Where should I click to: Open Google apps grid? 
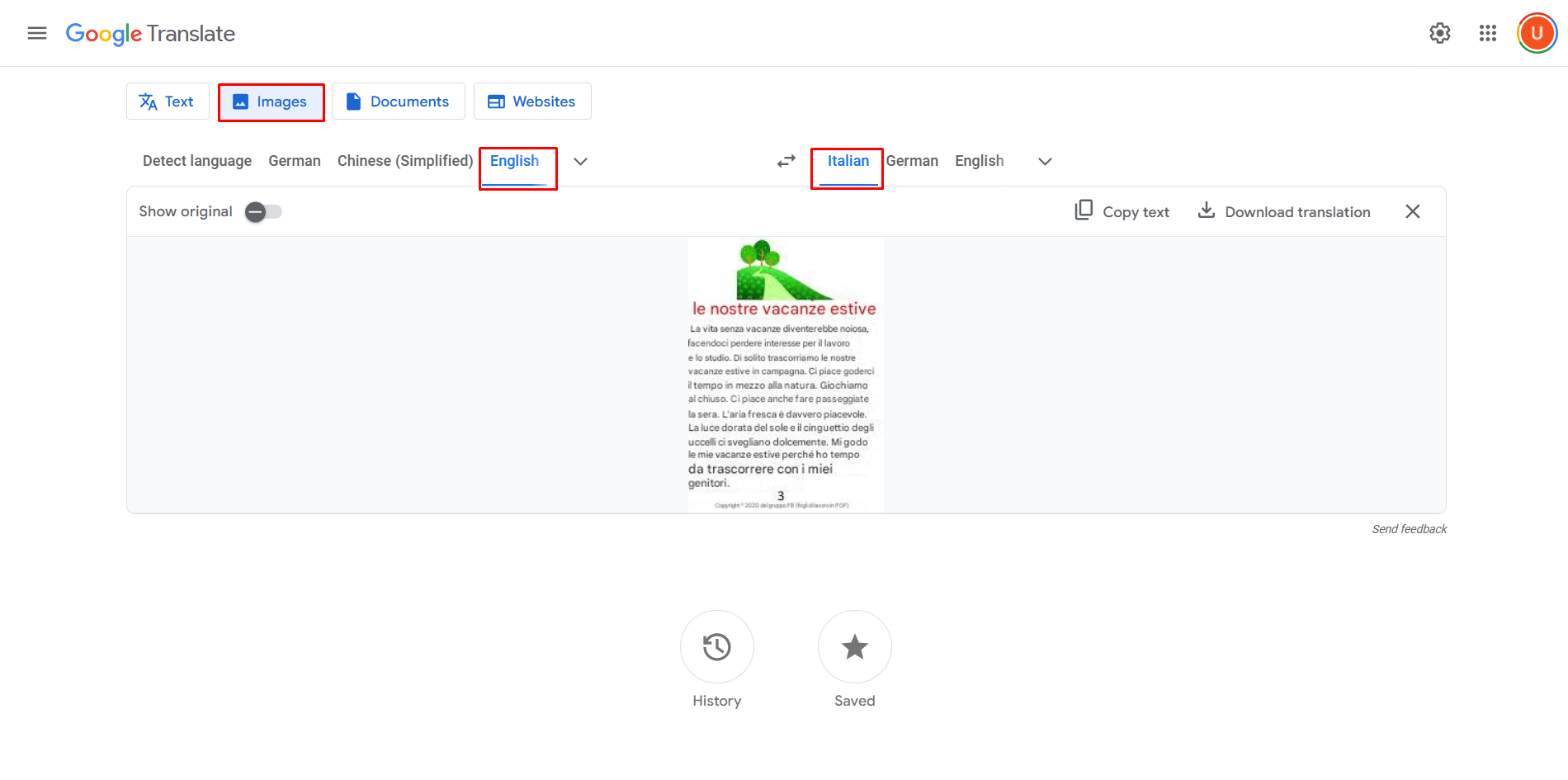coord(1487,33)
